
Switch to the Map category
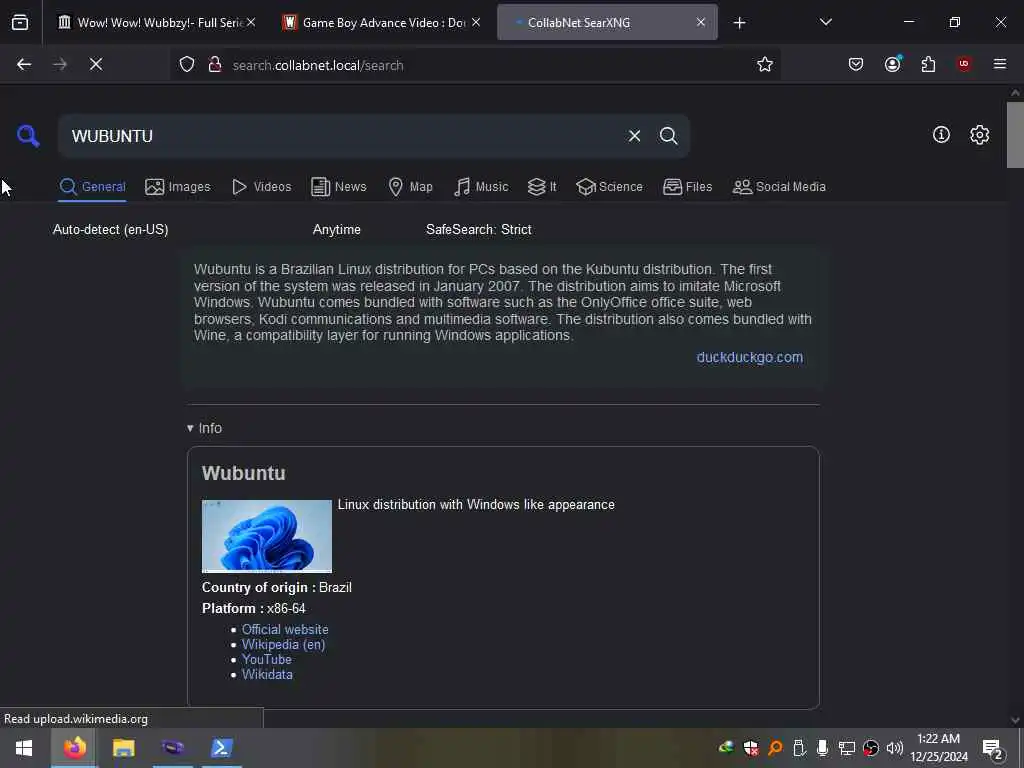(x=410, y=187)
